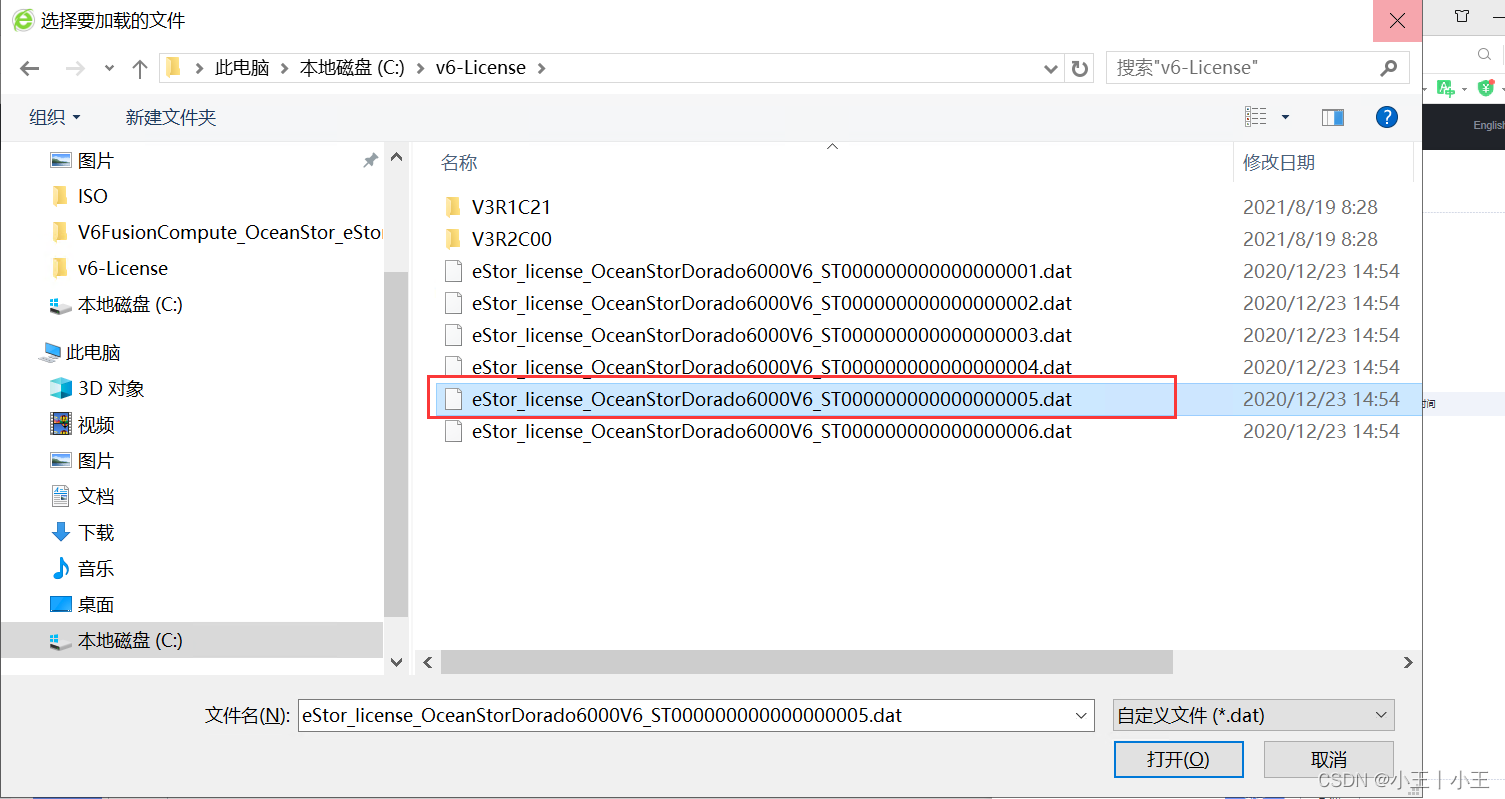Select 视频 in sidebar
Screen dimensions: 1505x799
(96, 424)
